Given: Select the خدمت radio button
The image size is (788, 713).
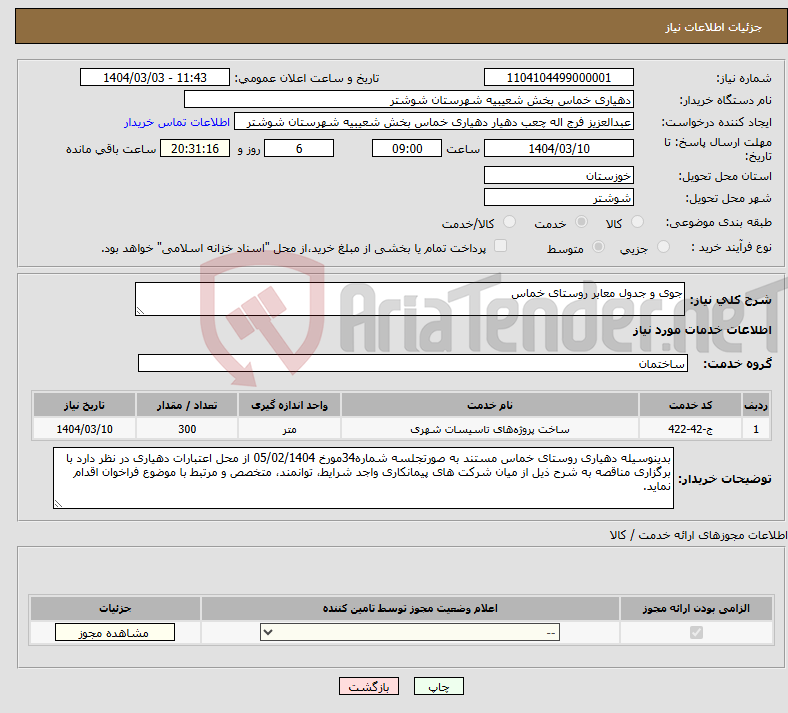Looking at the screenshot, I should (581, 222).
